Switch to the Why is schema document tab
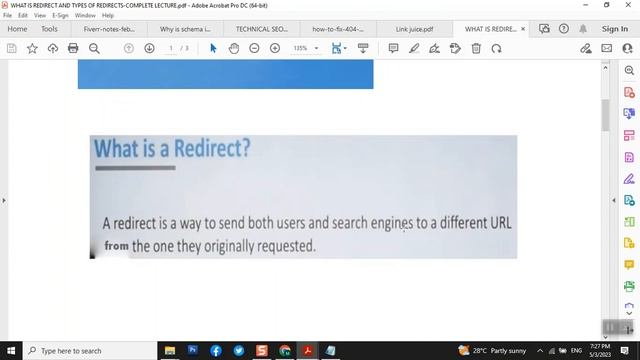The image size is (640, 360). click(185, 29)
